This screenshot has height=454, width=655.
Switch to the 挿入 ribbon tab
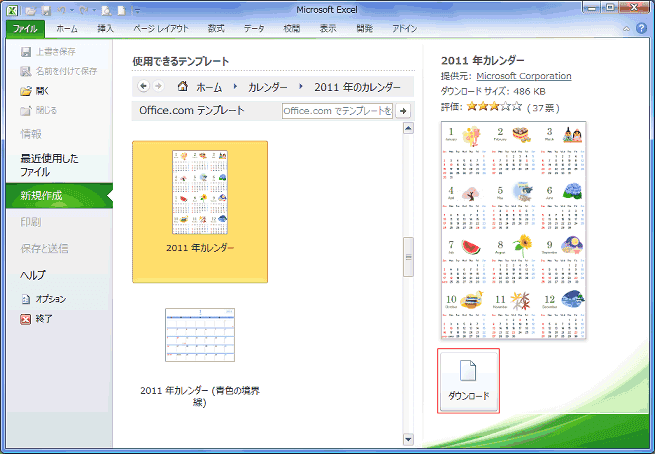(x=105, y=28)
